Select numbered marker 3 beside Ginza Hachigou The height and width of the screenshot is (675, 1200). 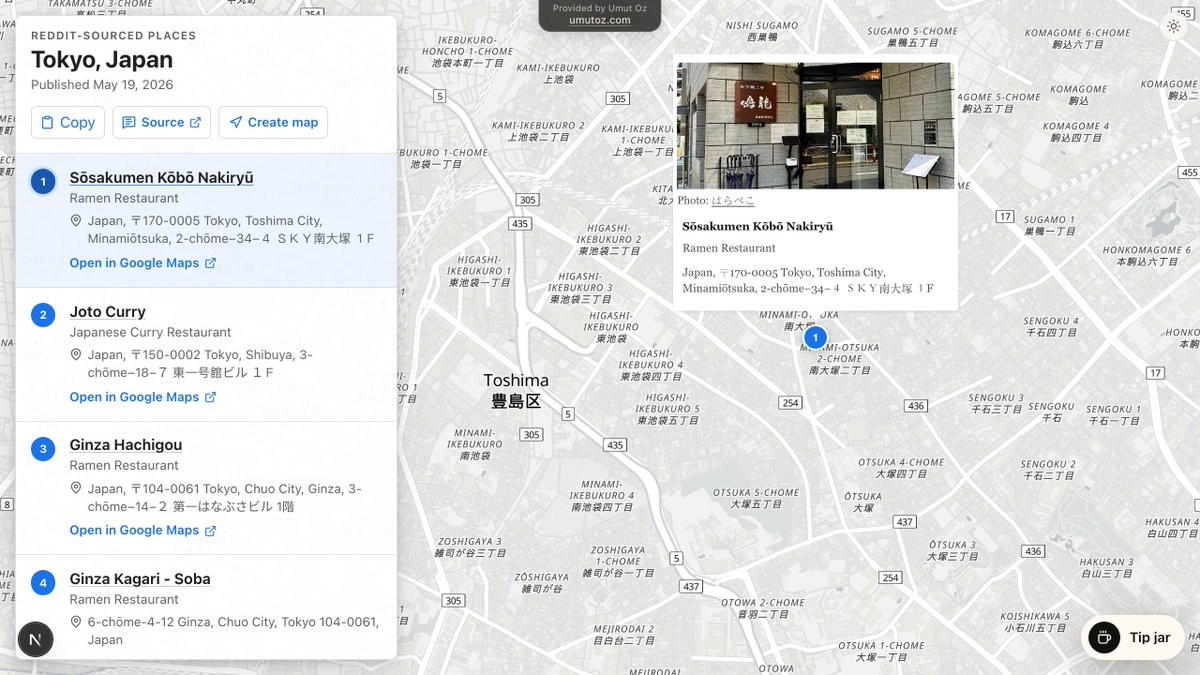pos(43,448)
